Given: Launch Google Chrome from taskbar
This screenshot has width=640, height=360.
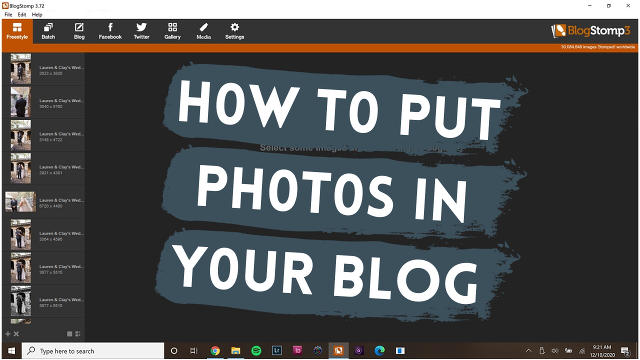Looking at the screenshot, I should point(215,351).
